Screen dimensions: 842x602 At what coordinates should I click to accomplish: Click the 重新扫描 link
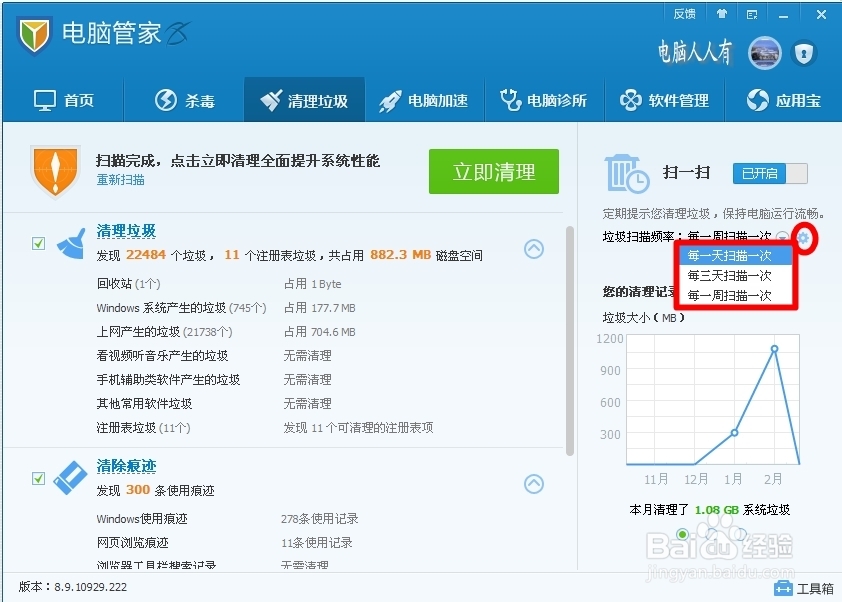(x=120, y=180)
